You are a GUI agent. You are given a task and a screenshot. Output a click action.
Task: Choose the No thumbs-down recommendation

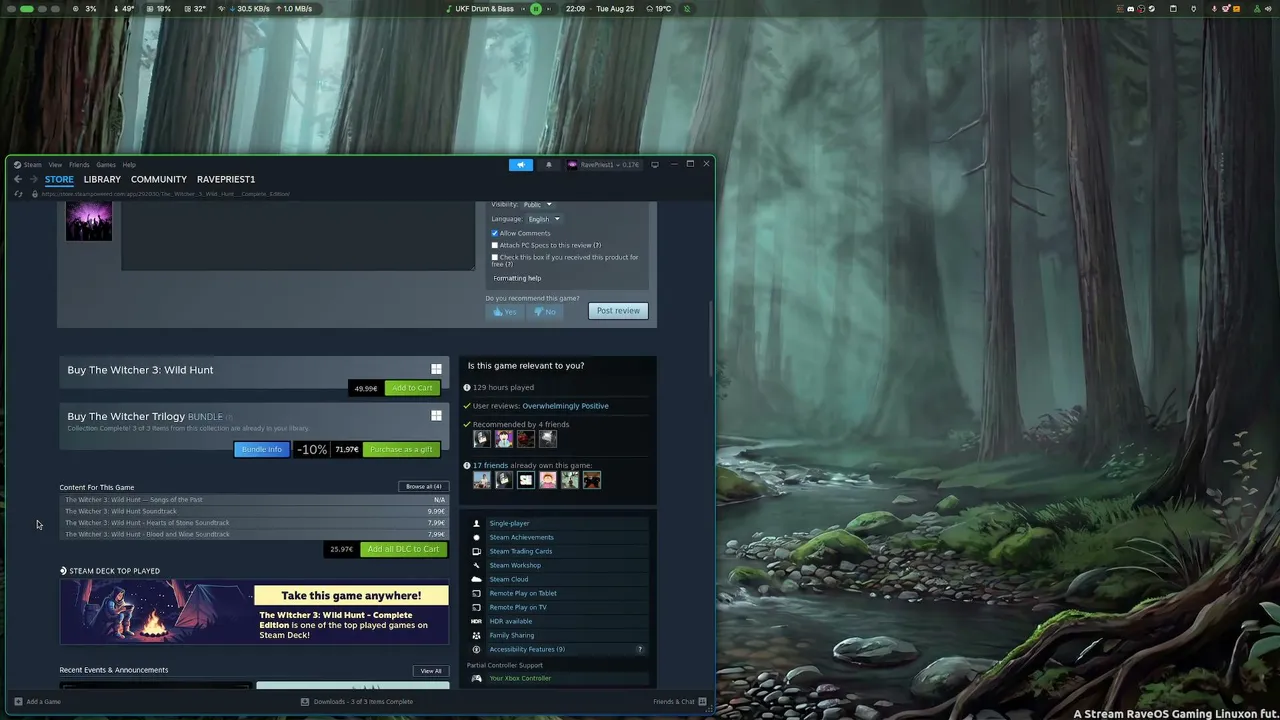coord(544,312)
